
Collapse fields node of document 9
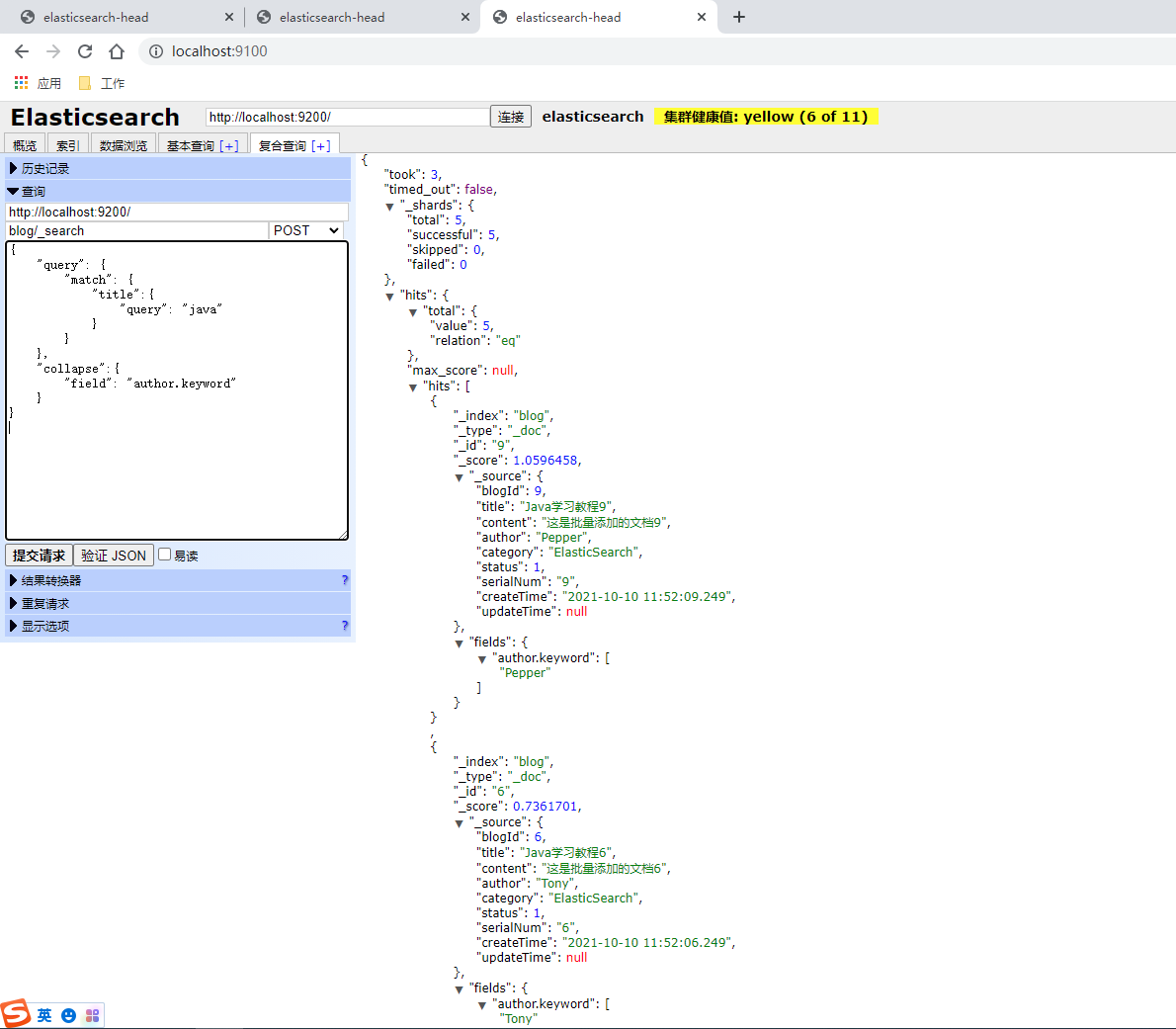click(459, 643)
